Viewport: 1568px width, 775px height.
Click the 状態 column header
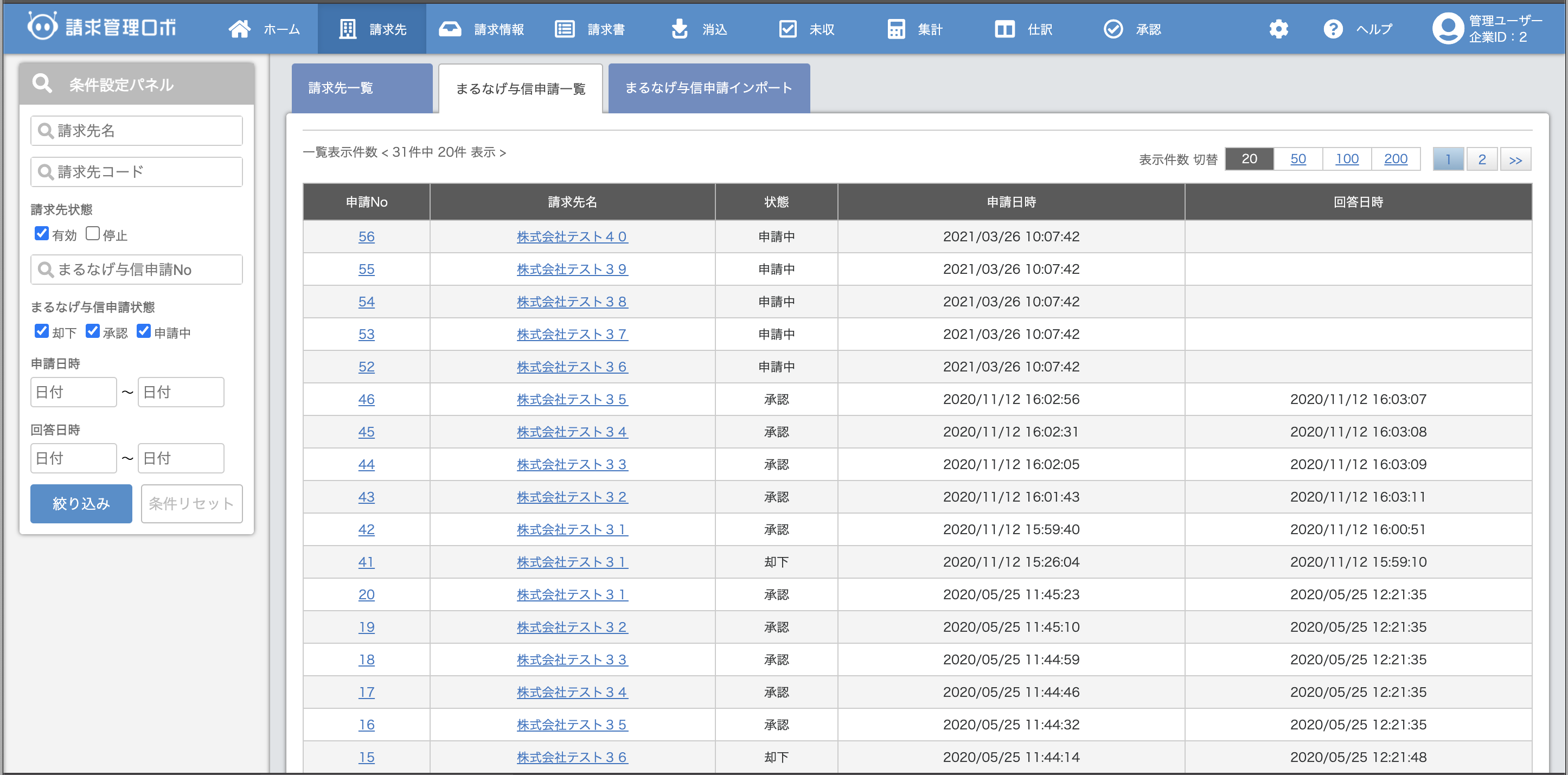click(776, 202)
